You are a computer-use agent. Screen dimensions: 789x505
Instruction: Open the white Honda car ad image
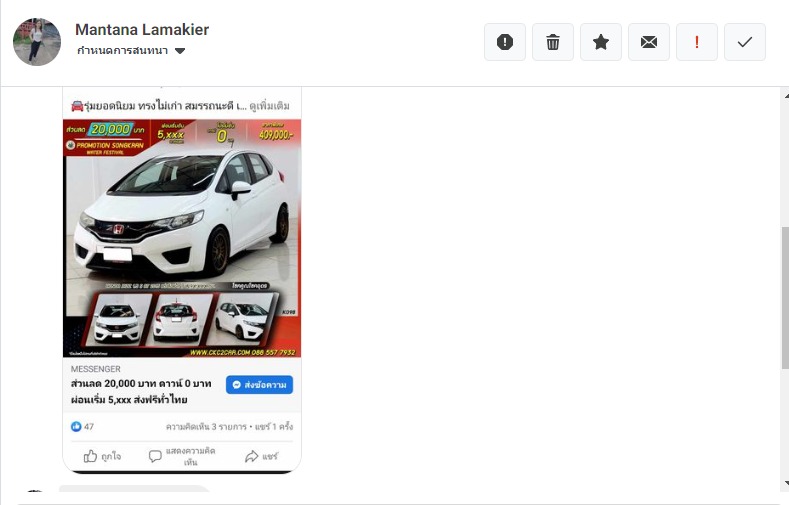point(182,238)
